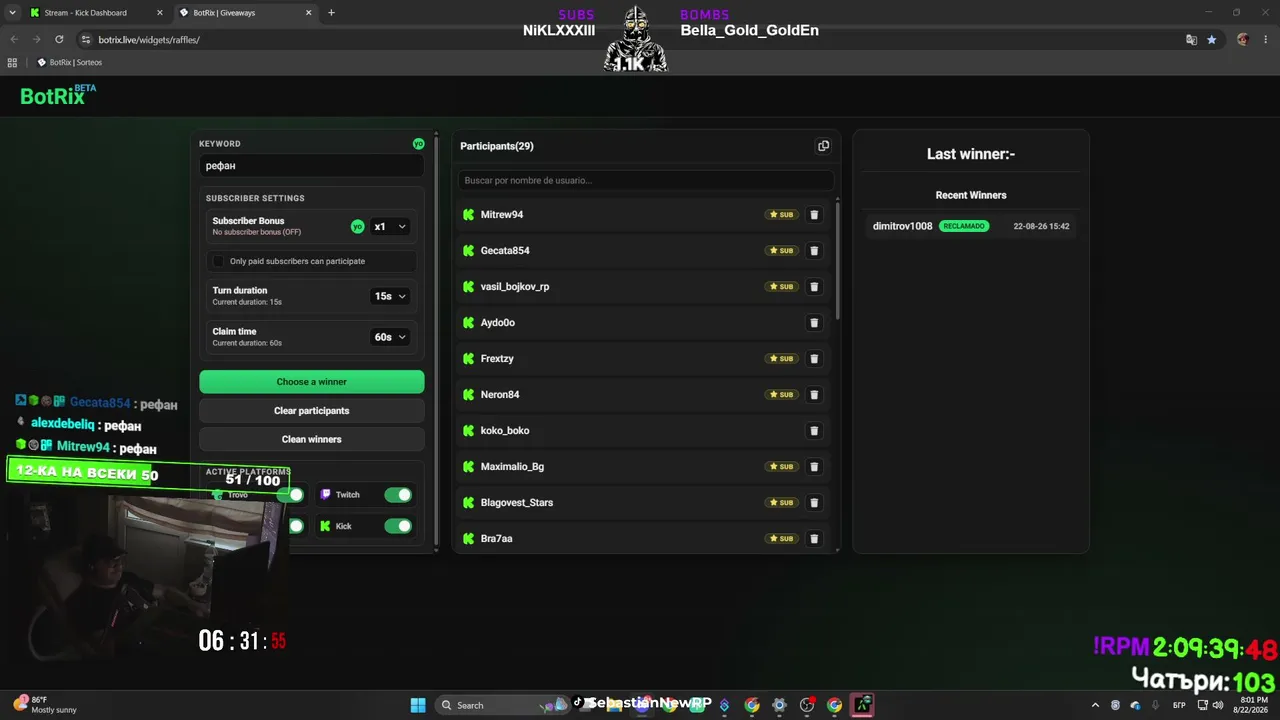
Task: Click the Kick platform icon beside Mitrew94
Action: pyautogui.click(x=468, y=215)
